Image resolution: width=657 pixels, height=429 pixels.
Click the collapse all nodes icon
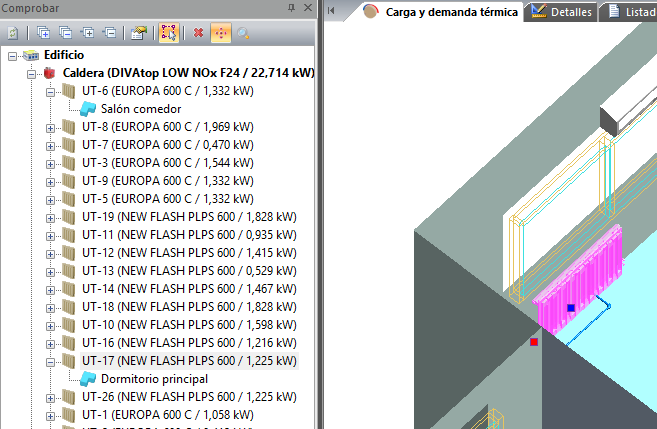[x=65, y=33]
